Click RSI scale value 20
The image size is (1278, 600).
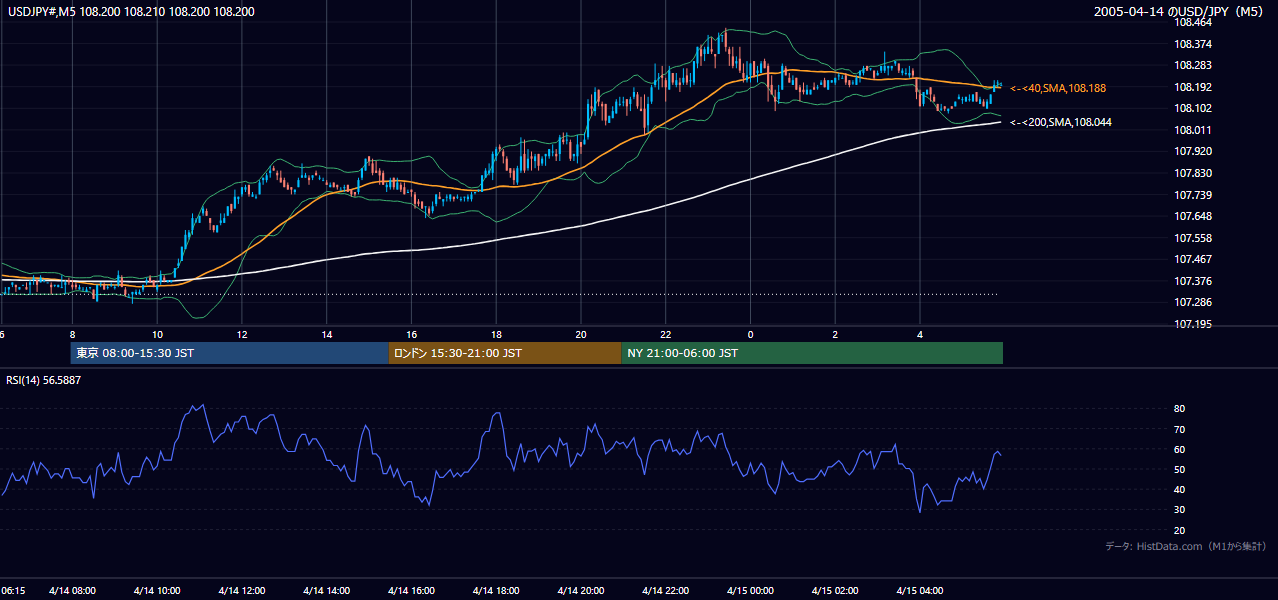coord(1179,530)
